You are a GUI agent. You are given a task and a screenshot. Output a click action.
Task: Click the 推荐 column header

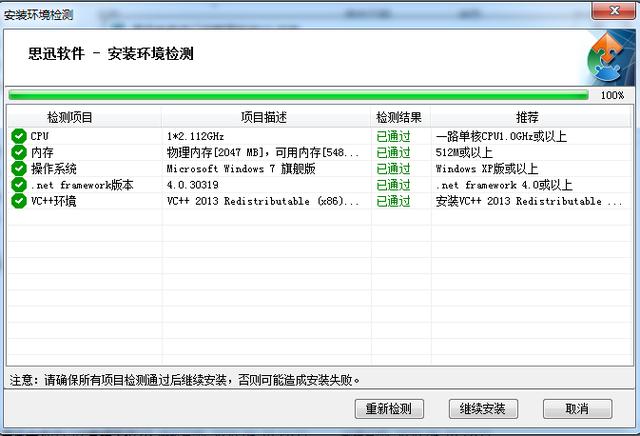(x=531, y=118)
